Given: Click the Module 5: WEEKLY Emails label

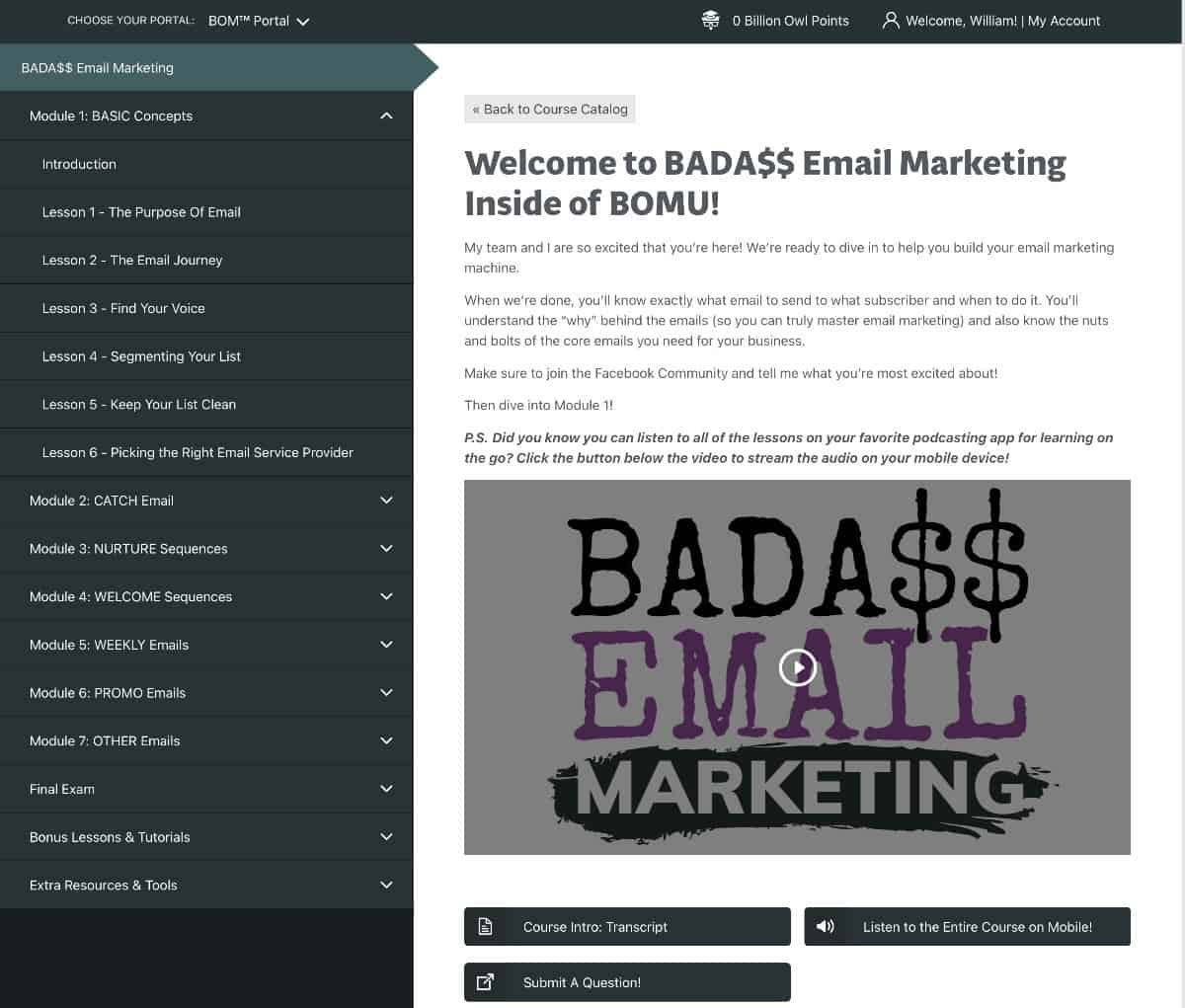Looking at the screenshot, I should [109, 645].
